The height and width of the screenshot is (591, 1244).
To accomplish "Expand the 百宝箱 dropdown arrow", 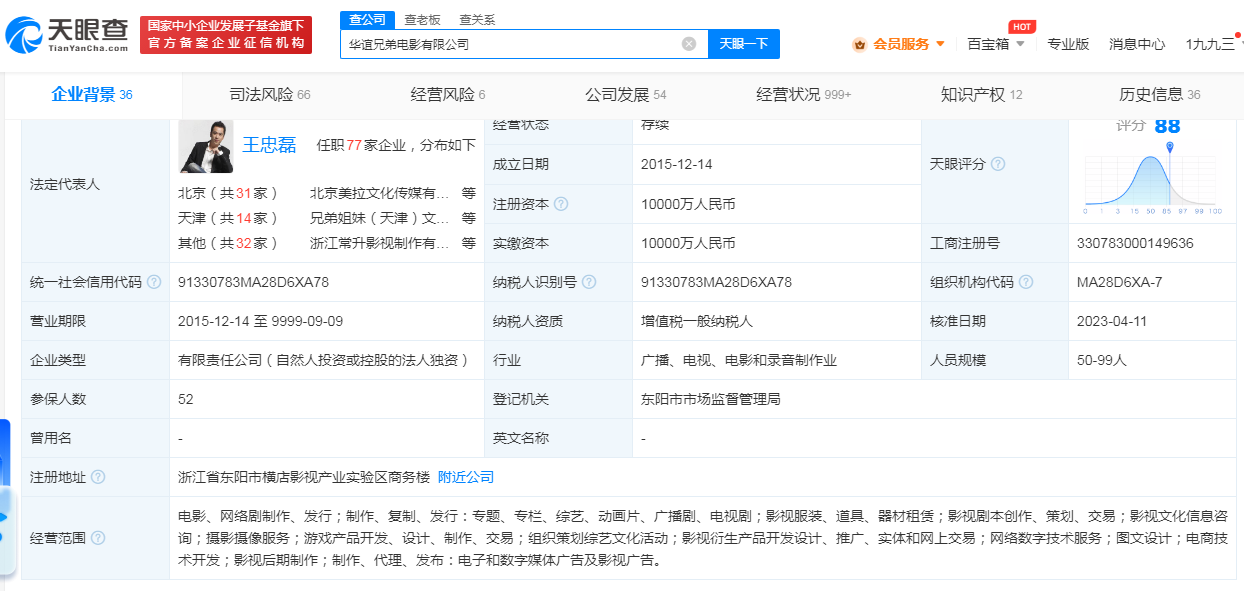I will point(1020,44).
